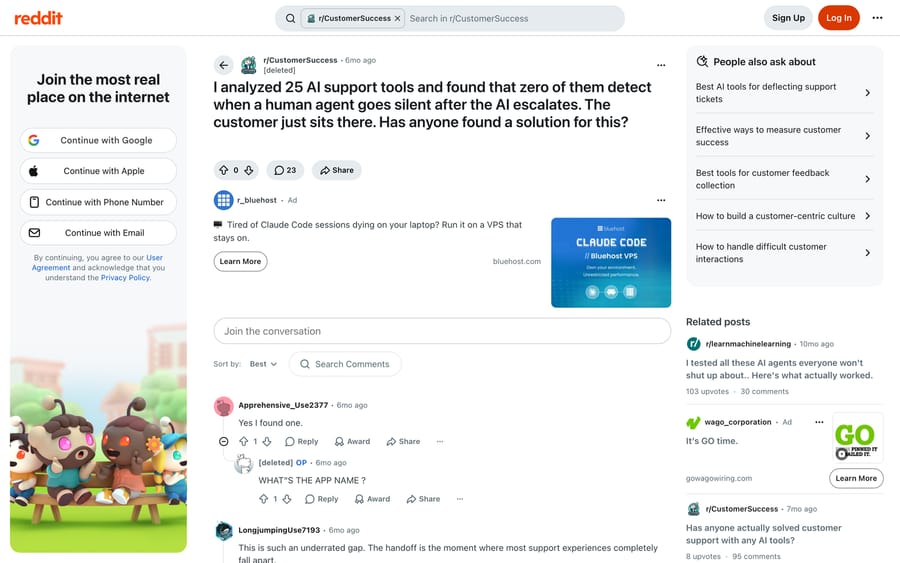Open the header three-dot overflow menu
This screenshot has height=563, width=900.
click(877, 18)
